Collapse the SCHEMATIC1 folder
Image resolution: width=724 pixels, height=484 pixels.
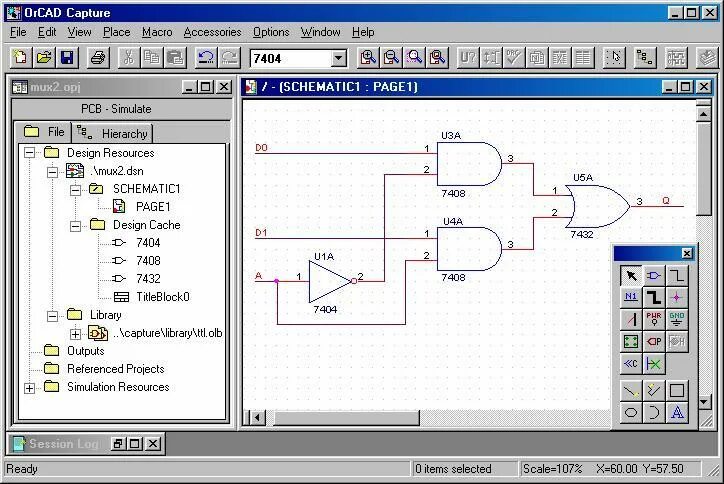(x=76, y=189)
